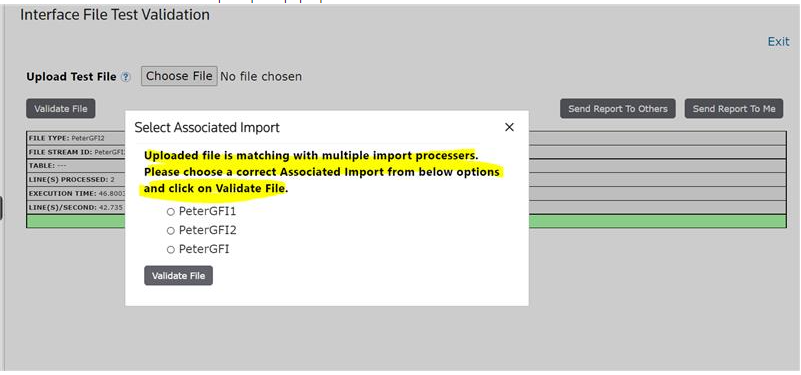This screenshot has height=375, width=801.
Task: Click the TABLE: --- row
Action: click(x=406, y=166)
